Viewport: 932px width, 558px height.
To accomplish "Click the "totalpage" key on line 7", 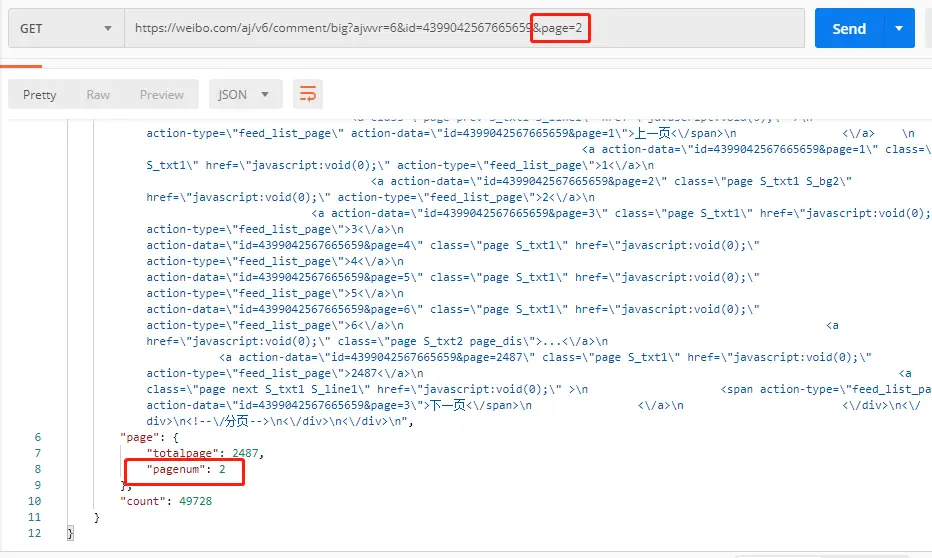I will (182, 453).
